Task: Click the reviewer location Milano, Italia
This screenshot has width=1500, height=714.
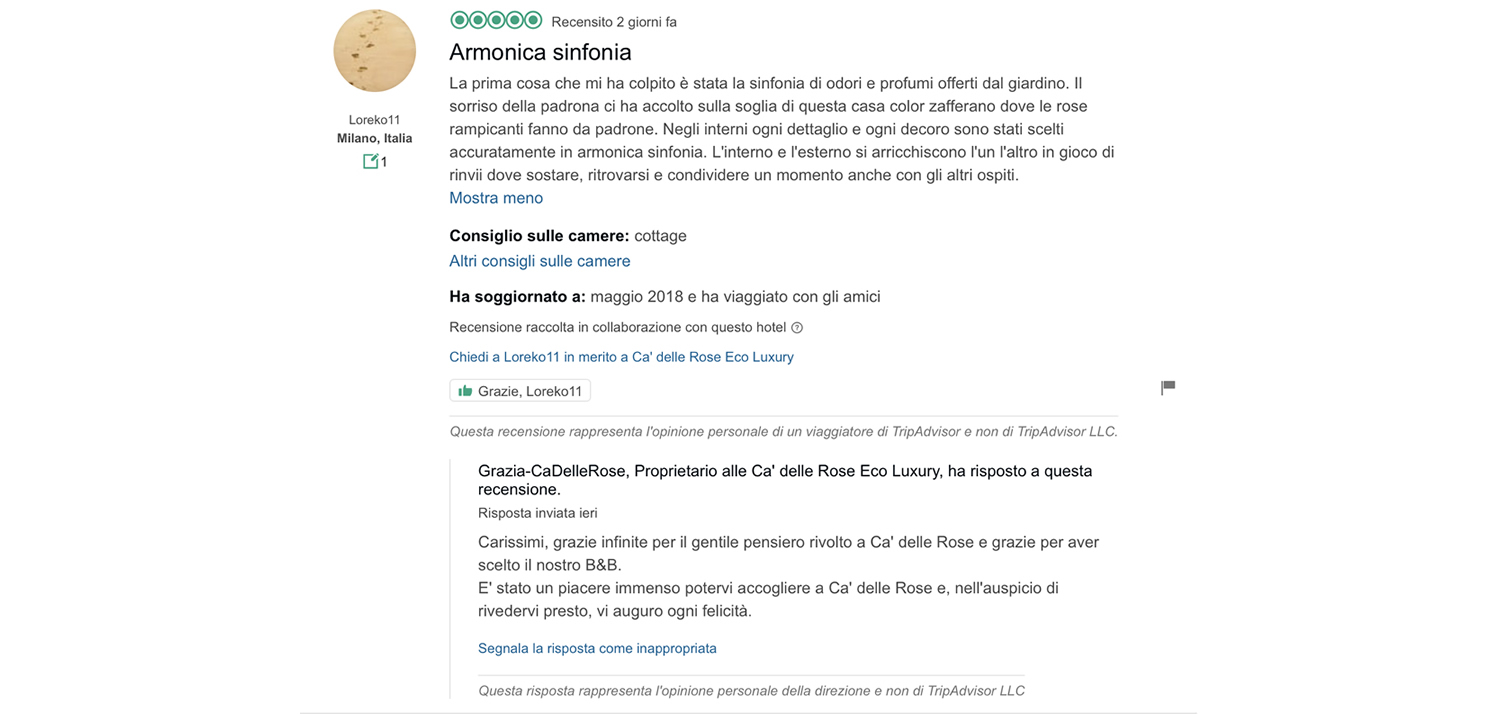Action: pyautogui.click(x=375, y=139)
